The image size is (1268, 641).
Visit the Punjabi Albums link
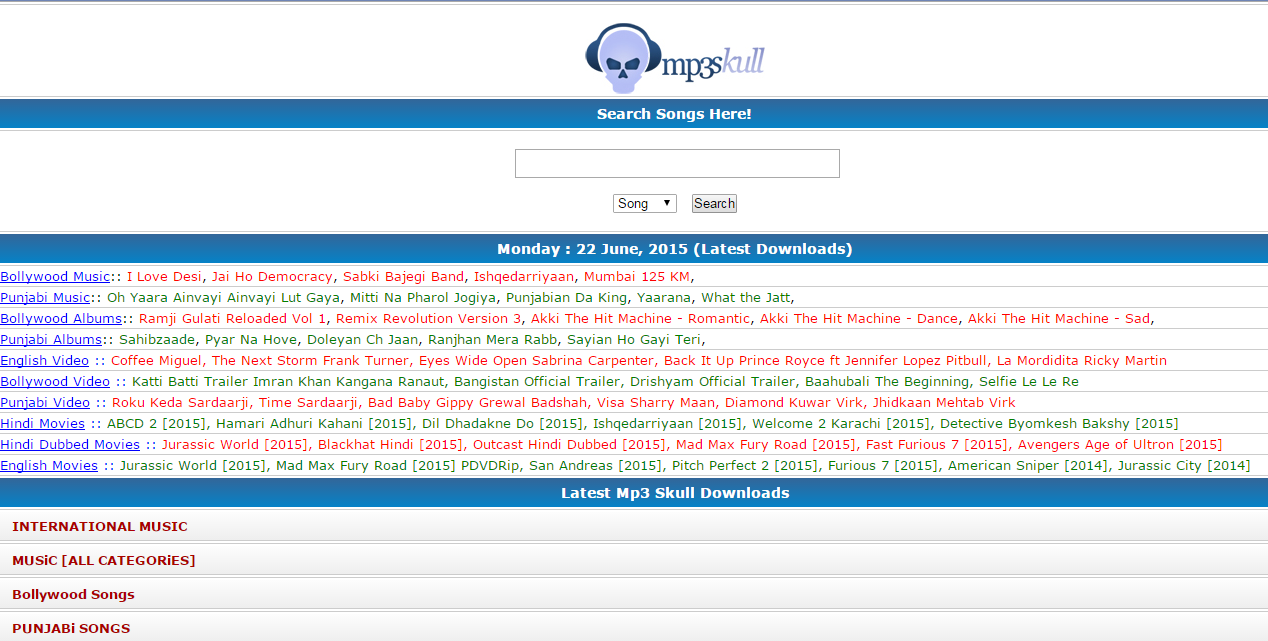coord(51,339)
